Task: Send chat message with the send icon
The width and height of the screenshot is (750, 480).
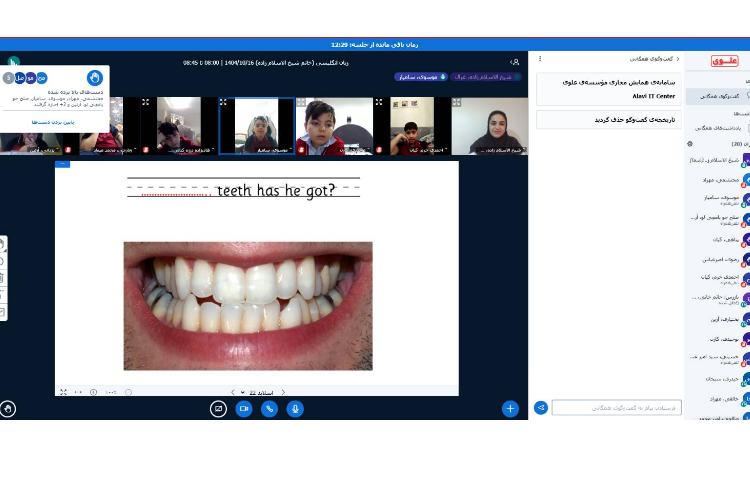Action: [541, 408]
